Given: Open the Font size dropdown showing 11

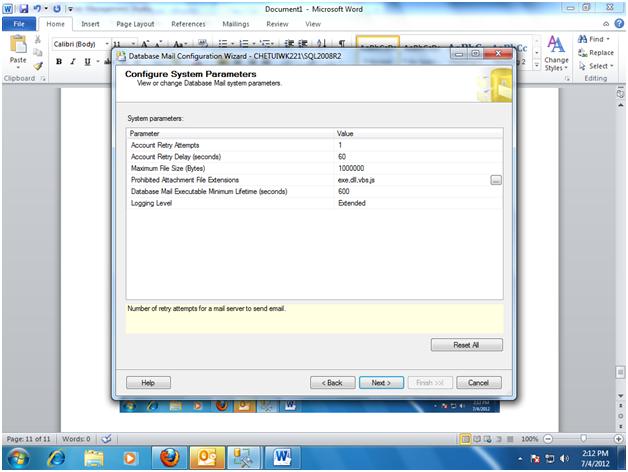Looking at the screenshot, I should (x=134, y=44).
